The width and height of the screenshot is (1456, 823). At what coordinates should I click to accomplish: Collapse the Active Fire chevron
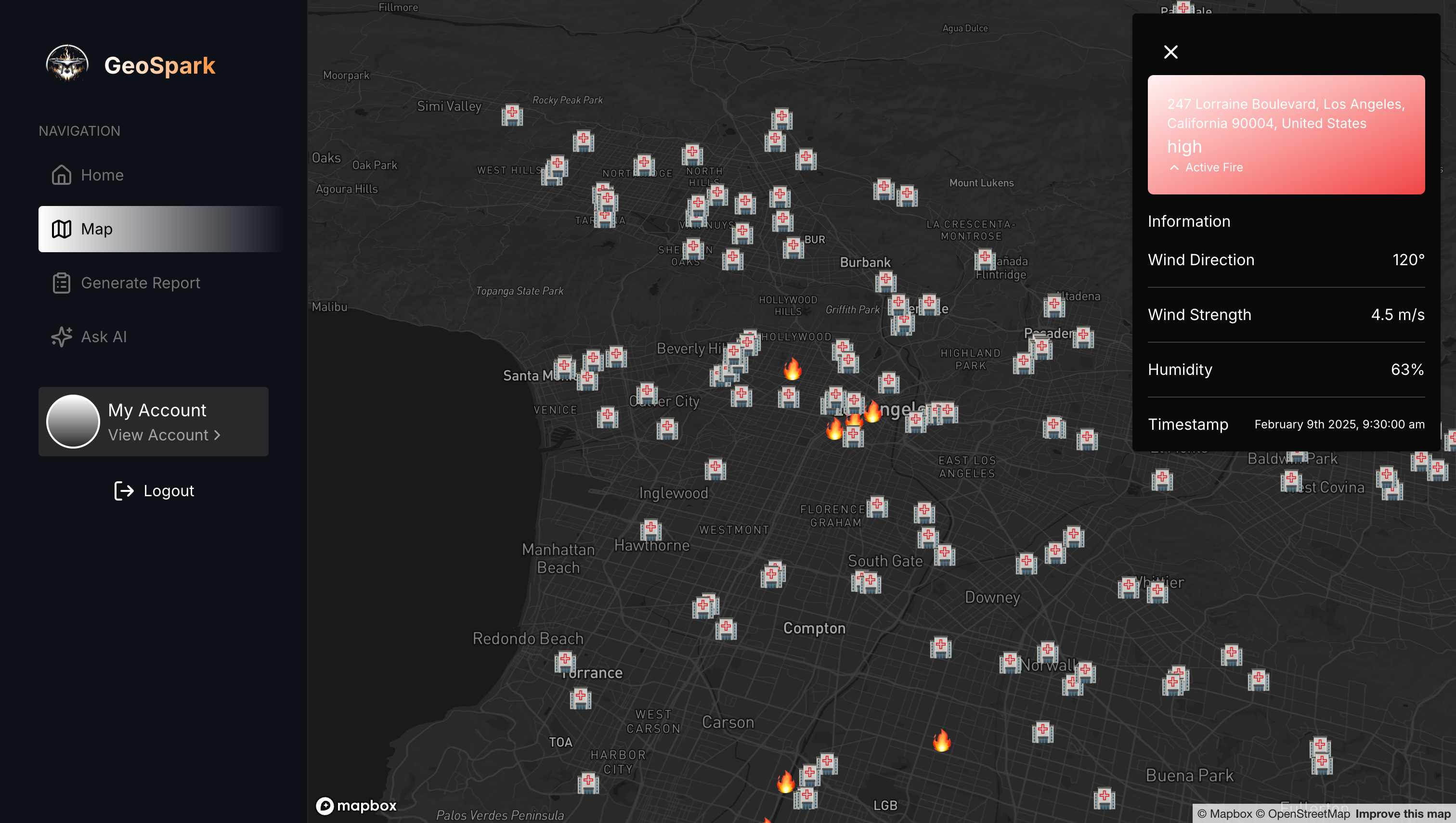click(1174, 168)
